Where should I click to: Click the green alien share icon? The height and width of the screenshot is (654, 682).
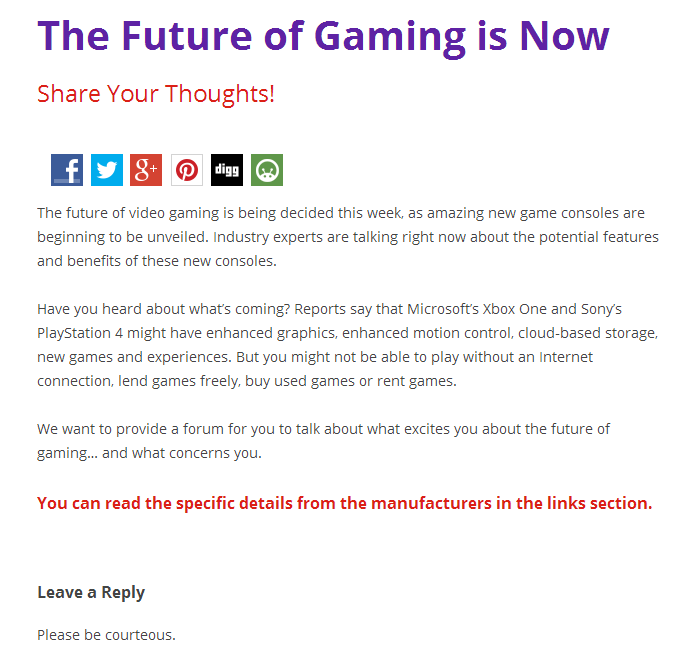(267, 170)
